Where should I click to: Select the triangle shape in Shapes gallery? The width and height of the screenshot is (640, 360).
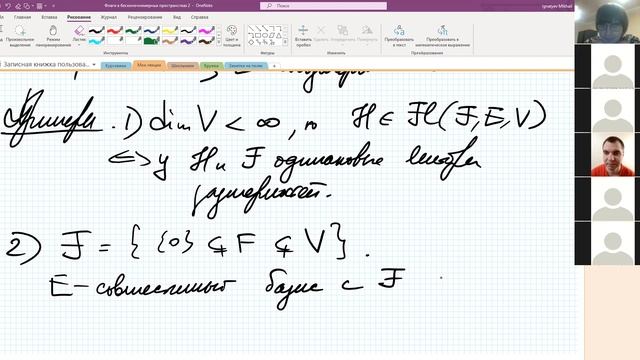point(278,36)
